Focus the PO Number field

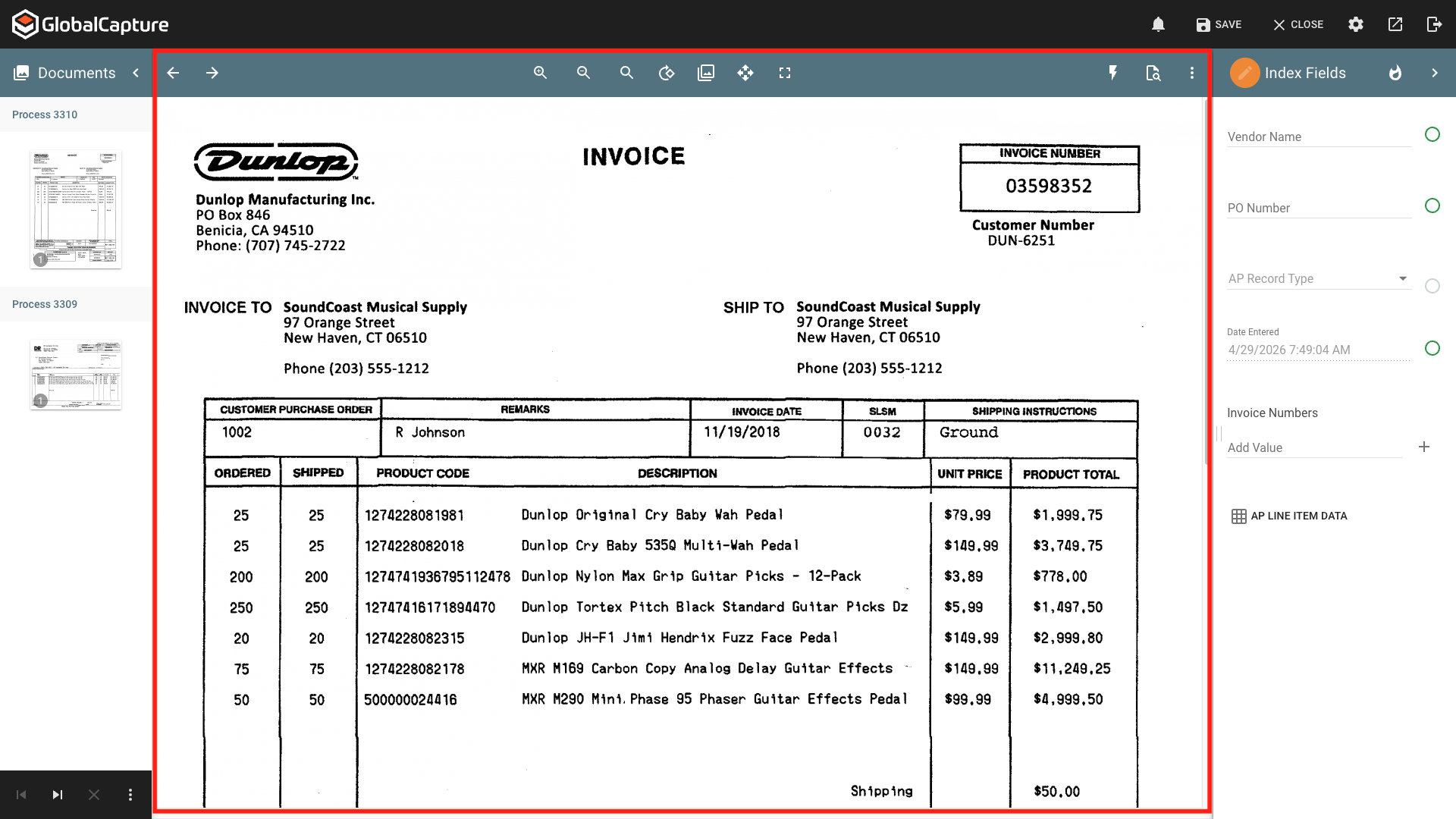[x=1319, y=208]
